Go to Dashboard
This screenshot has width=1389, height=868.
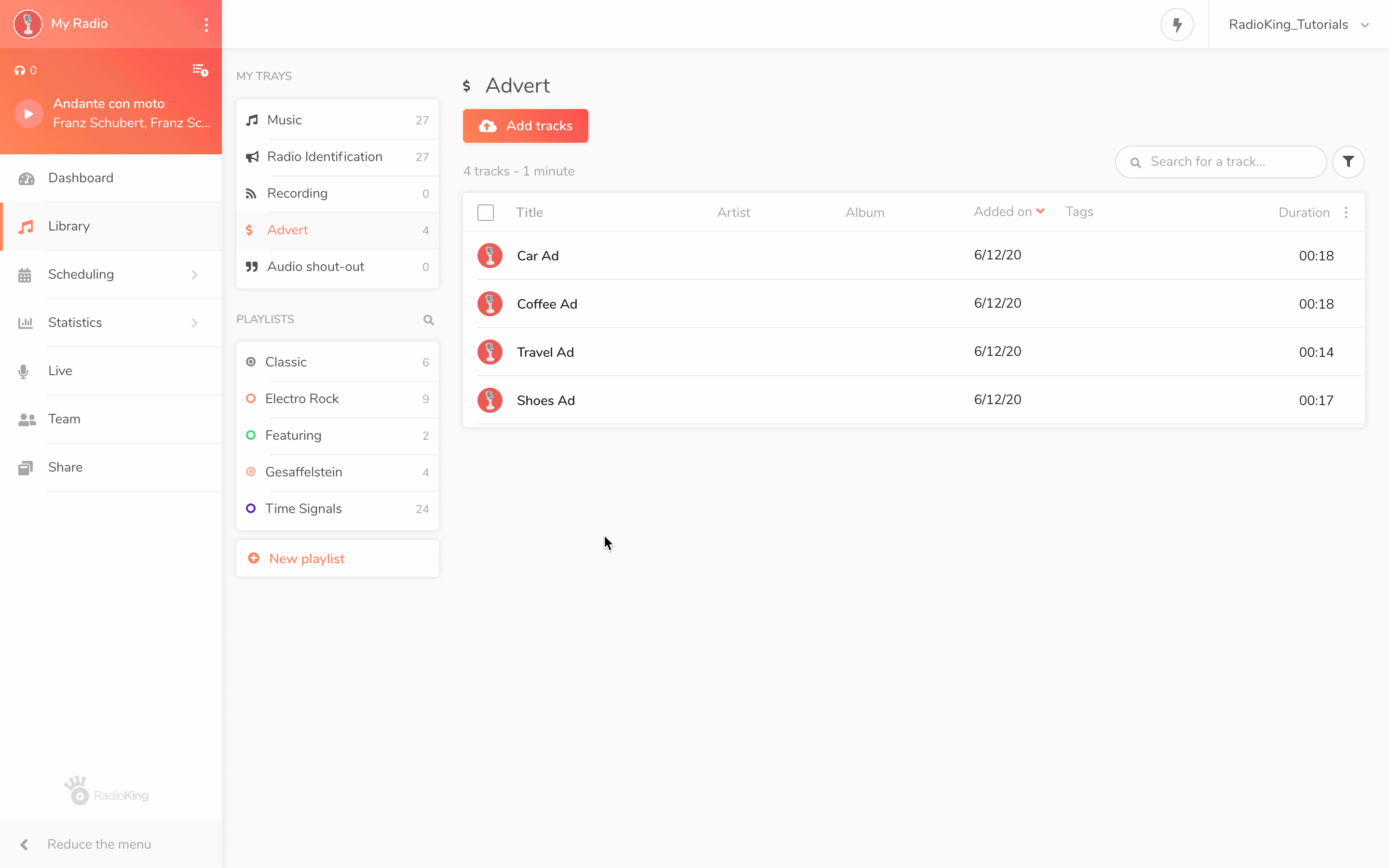[111, 178]
